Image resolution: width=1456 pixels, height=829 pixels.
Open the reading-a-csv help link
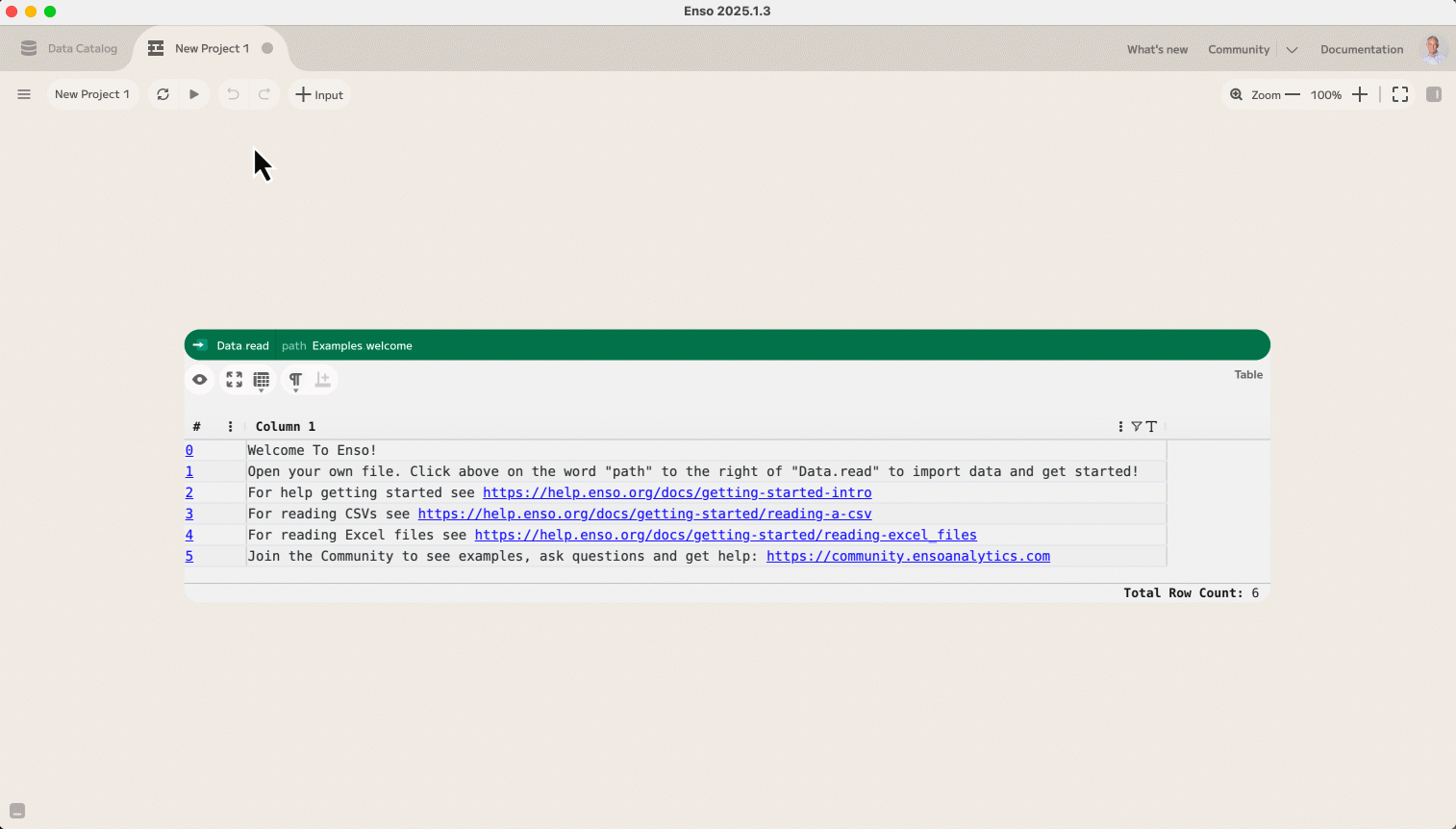644,514
